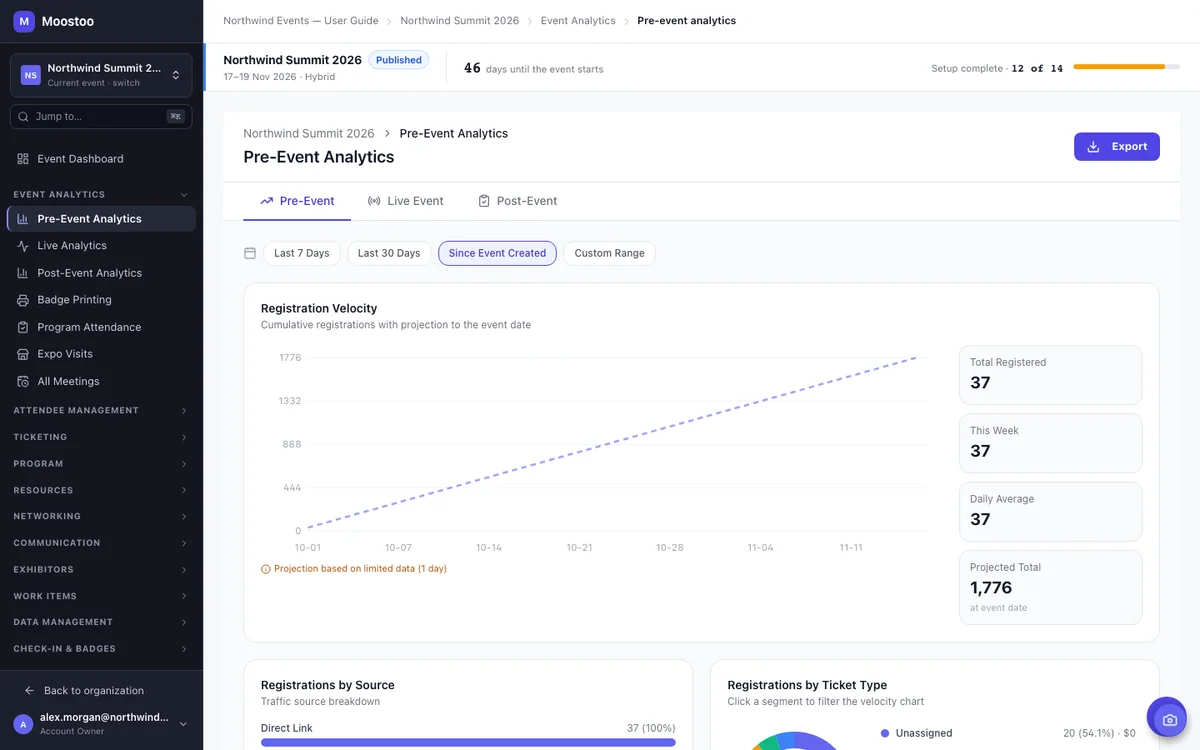The height and width of the screenshot is (750, 1200).
Task: Click the broadcast icon on Live Event tab
Action: point(374,201)
